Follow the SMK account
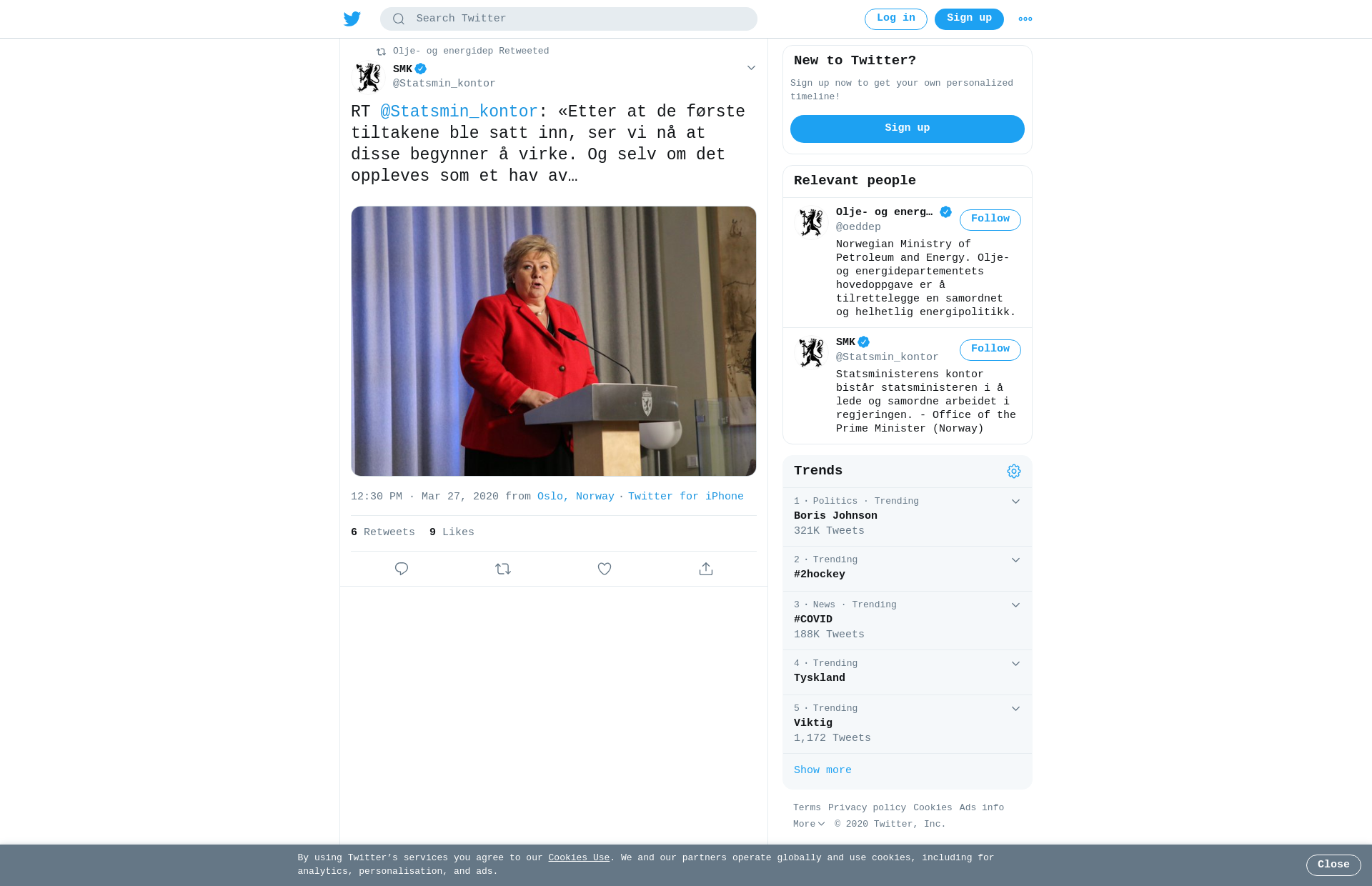This screenshot has height=886, width=1372. point(990,349)
